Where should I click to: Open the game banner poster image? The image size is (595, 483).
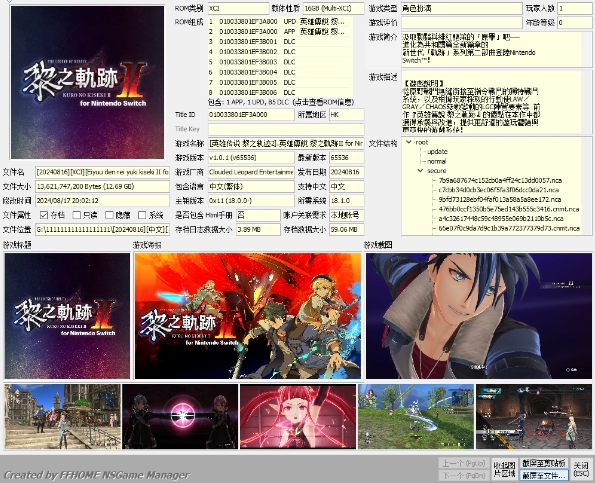pyautogui.click(x=248, y=316)
